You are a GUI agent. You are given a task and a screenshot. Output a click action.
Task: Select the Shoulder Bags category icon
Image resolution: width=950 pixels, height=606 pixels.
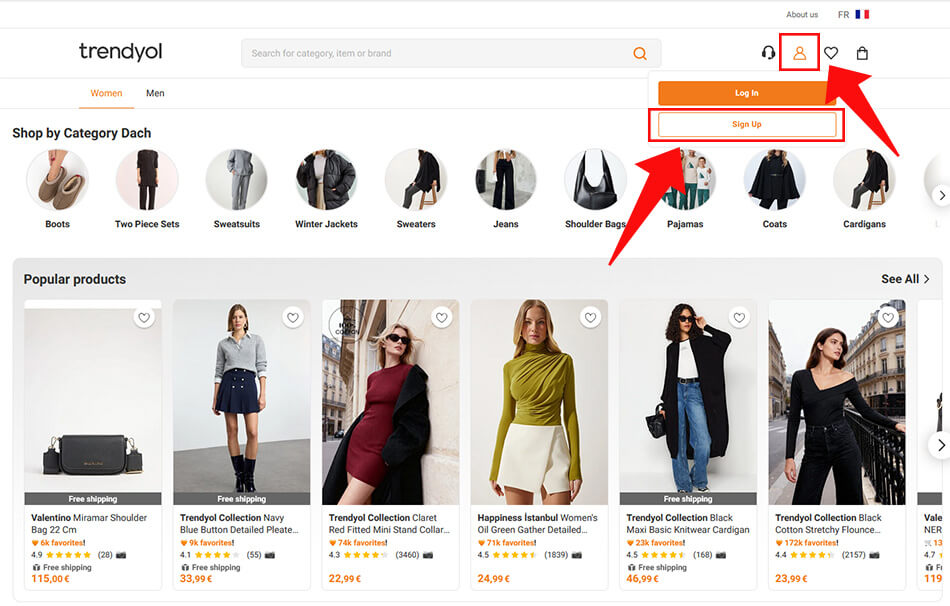tap(595, 180)
